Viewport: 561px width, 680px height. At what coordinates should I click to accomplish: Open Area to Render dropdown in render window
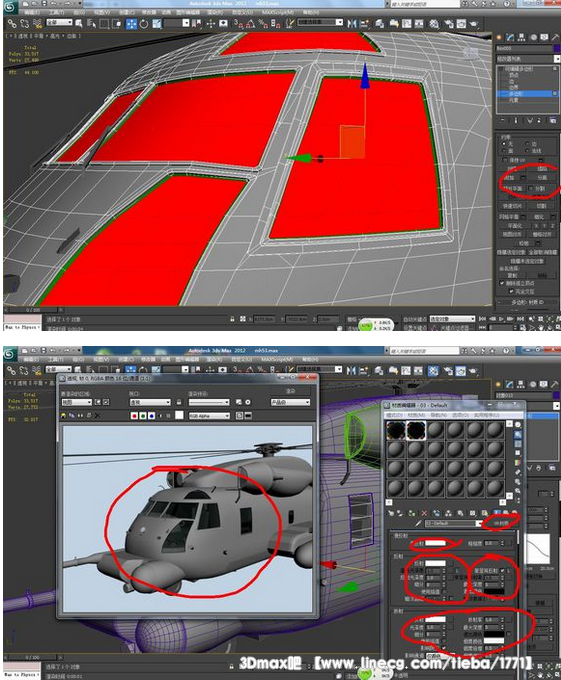coord(77,402)
